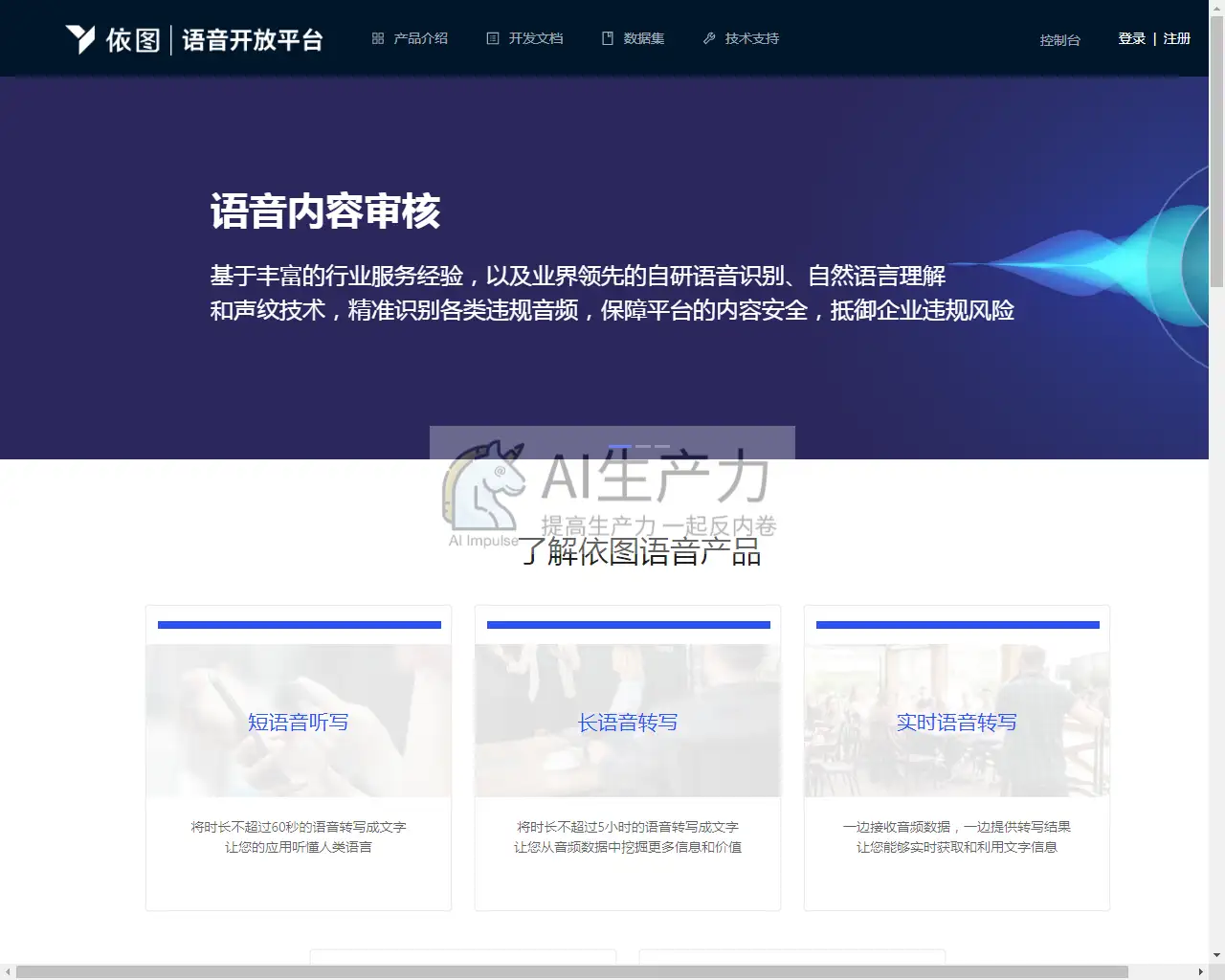Switch to the third carousel slide indicator
The width and height of the screenshot is (1225, 980).
click(x=662, y=446)
